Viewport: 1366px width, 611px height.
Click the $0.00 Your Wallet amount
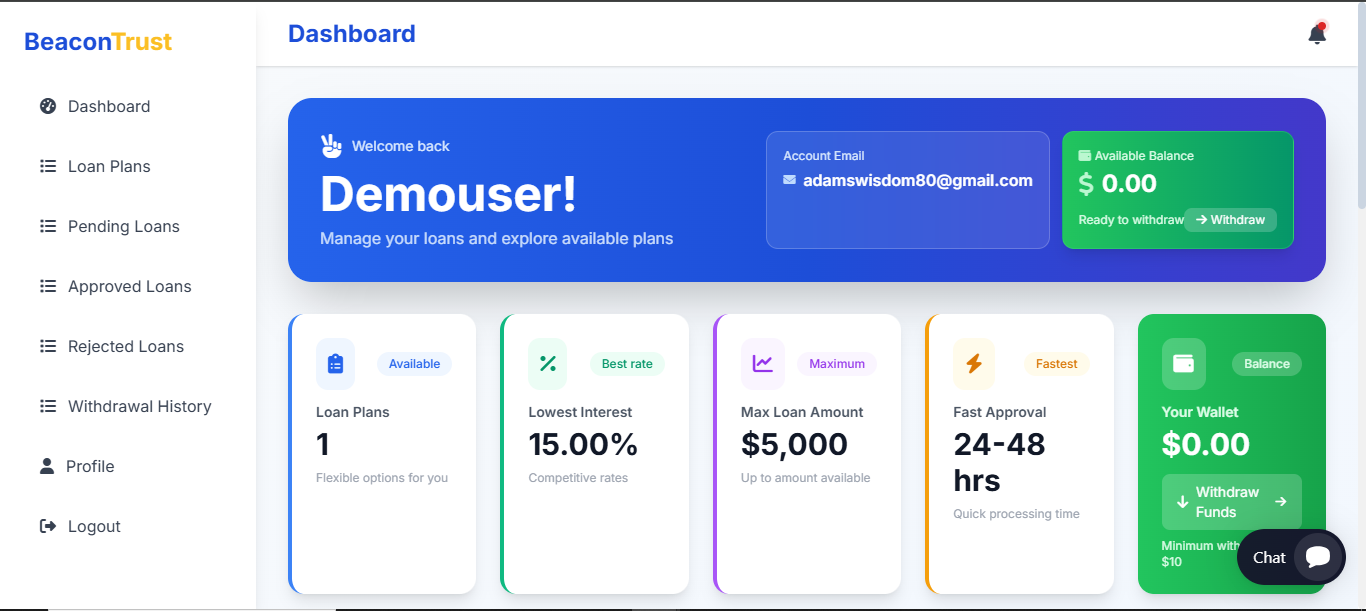[1206, 444]
